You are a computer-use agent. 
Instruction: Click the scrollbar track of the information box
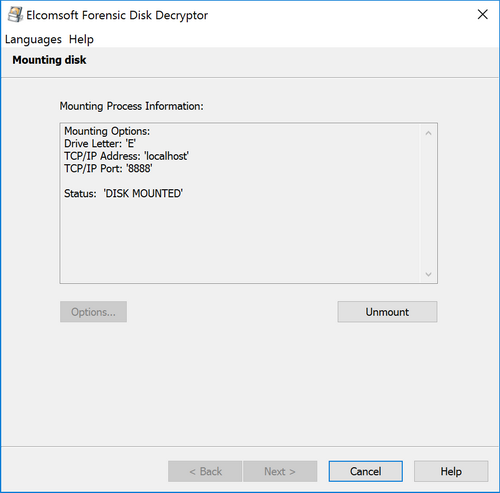point(429,204)
